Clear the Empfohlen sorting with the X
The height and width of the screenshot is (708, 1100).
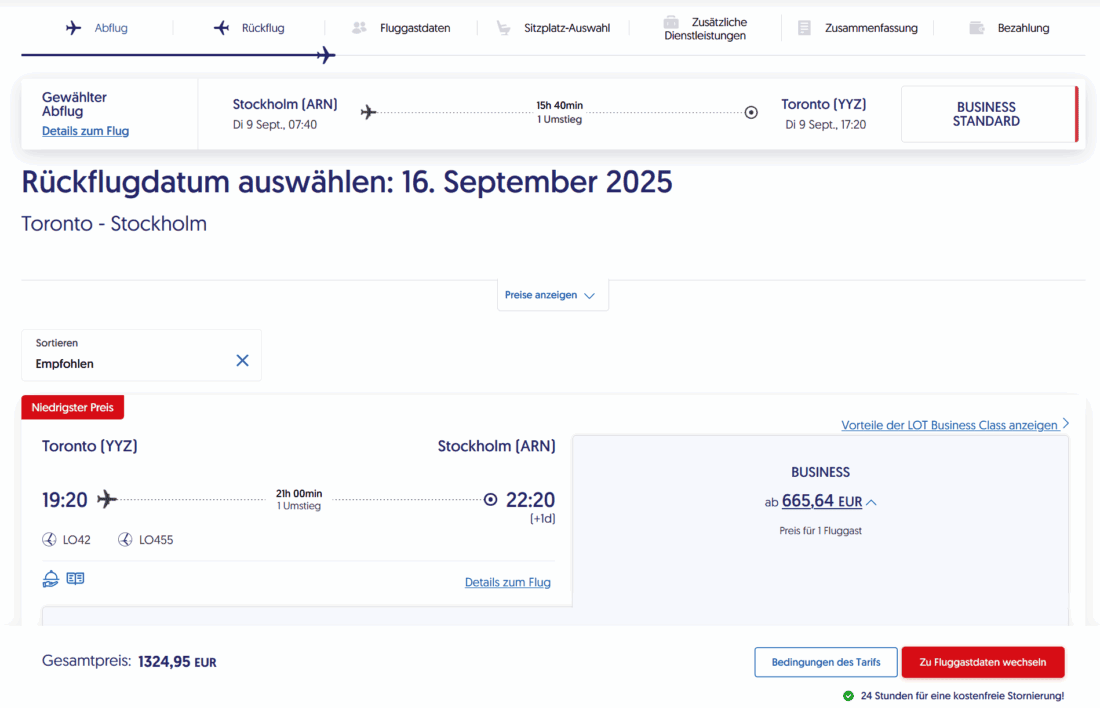pyautogui.click(x=242, y=360)
